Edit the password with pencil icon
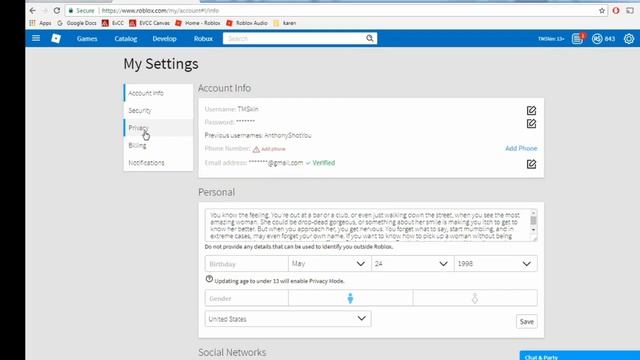Screen dimensions: 640x360 click(531, 124)
